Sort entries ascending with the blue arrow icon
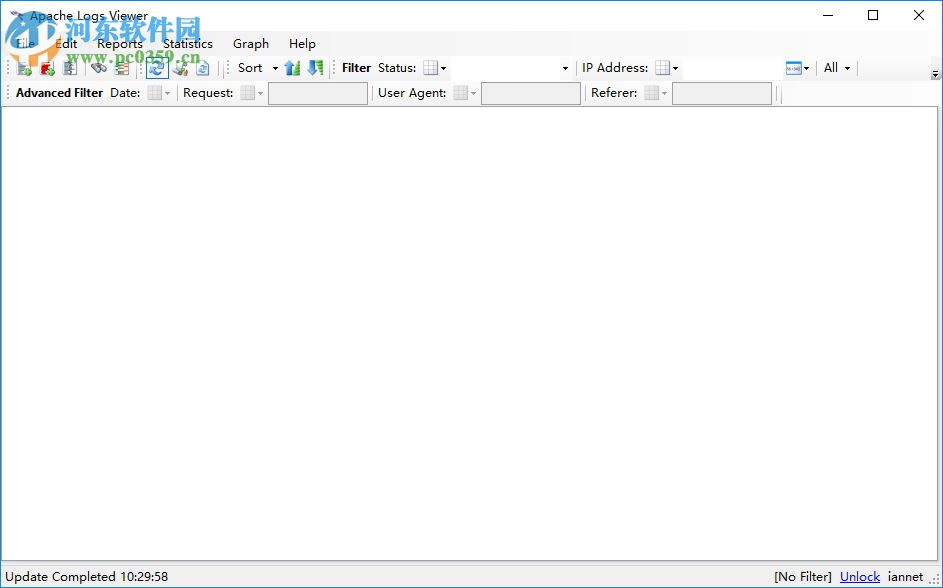This screenshot has height=588, width=943. (291, 68)
